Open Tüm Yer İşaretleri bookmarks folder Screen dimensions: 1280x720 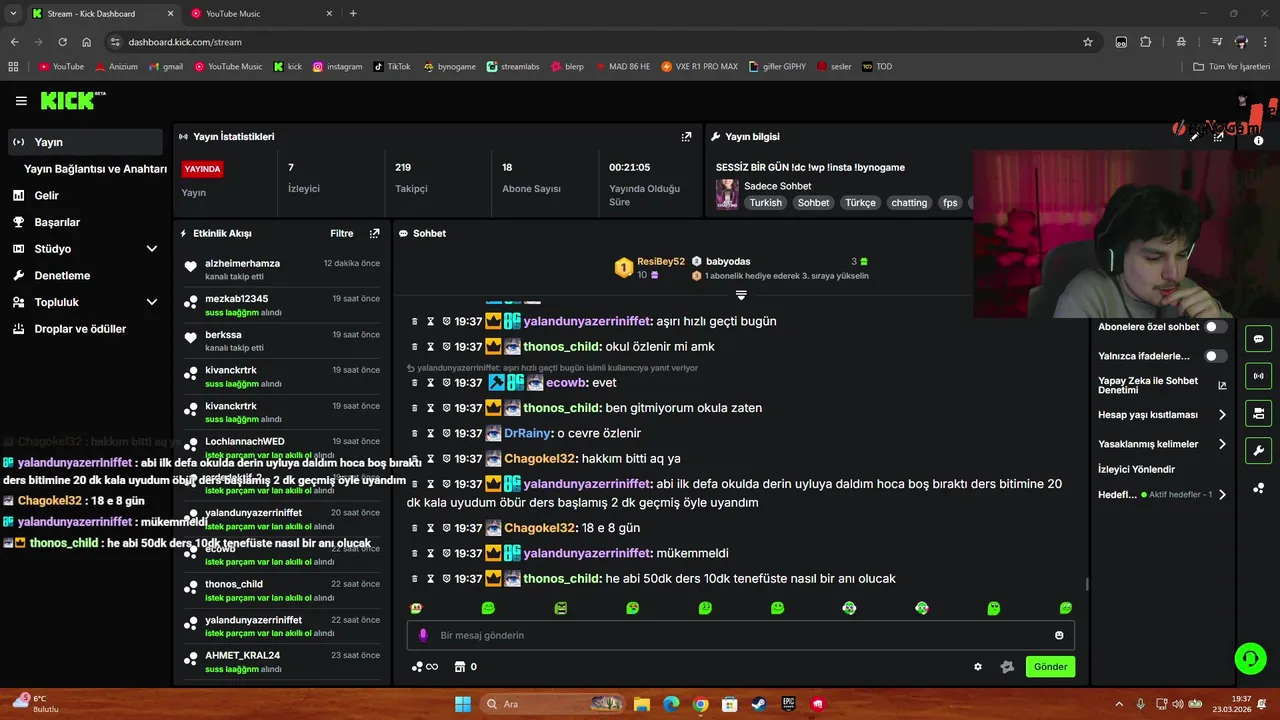pyautogui.click(x=1232, y=67)
